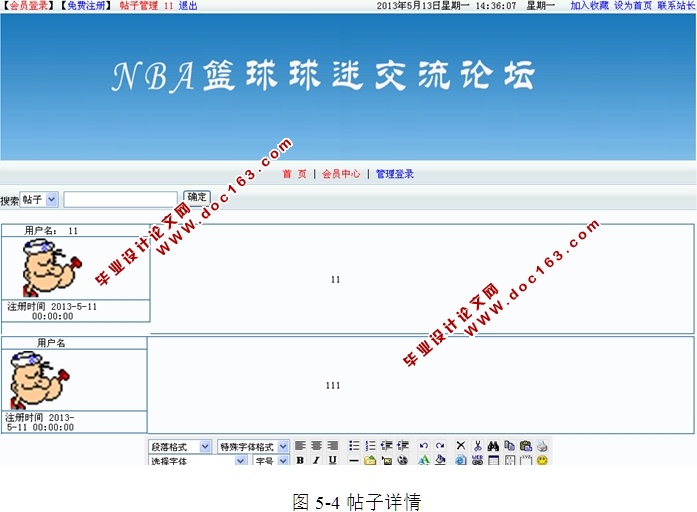The image size is (697, 512).
Task: Copy selection in editor toolbar
Action: pyautogui.click(x=509, y=445)
